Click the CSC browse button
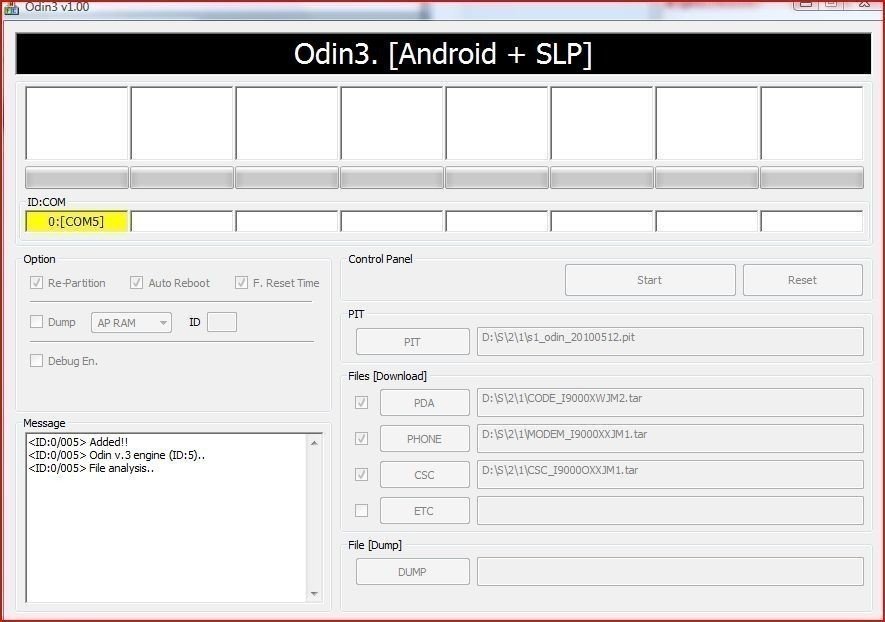The image size is (885, 622). [424, 475]
